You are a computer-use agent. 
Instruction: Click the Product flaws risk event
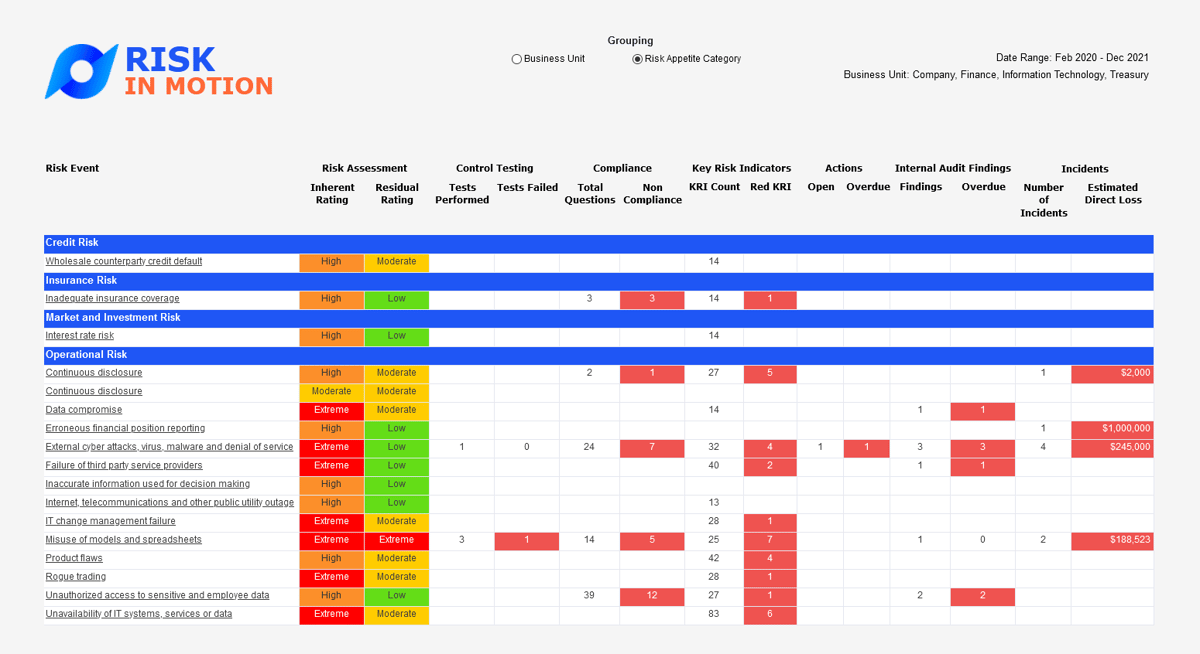74,559
